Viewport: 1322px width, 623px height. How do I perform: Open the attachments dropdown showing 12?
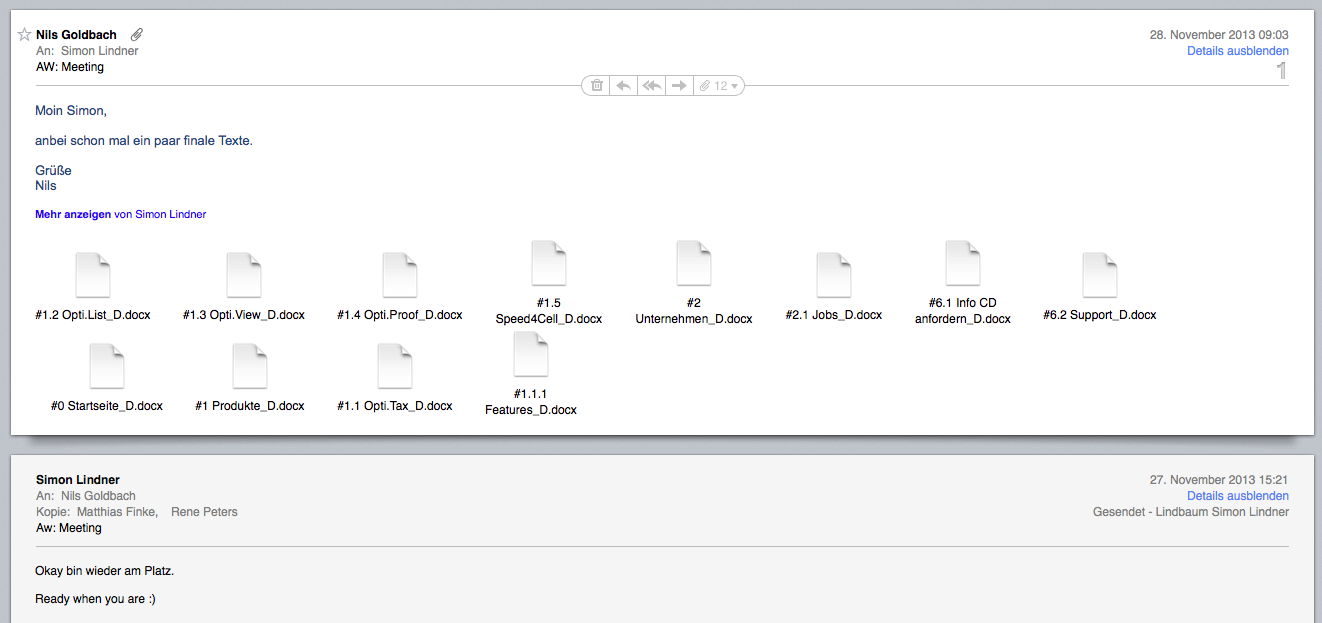click(719, 86)
